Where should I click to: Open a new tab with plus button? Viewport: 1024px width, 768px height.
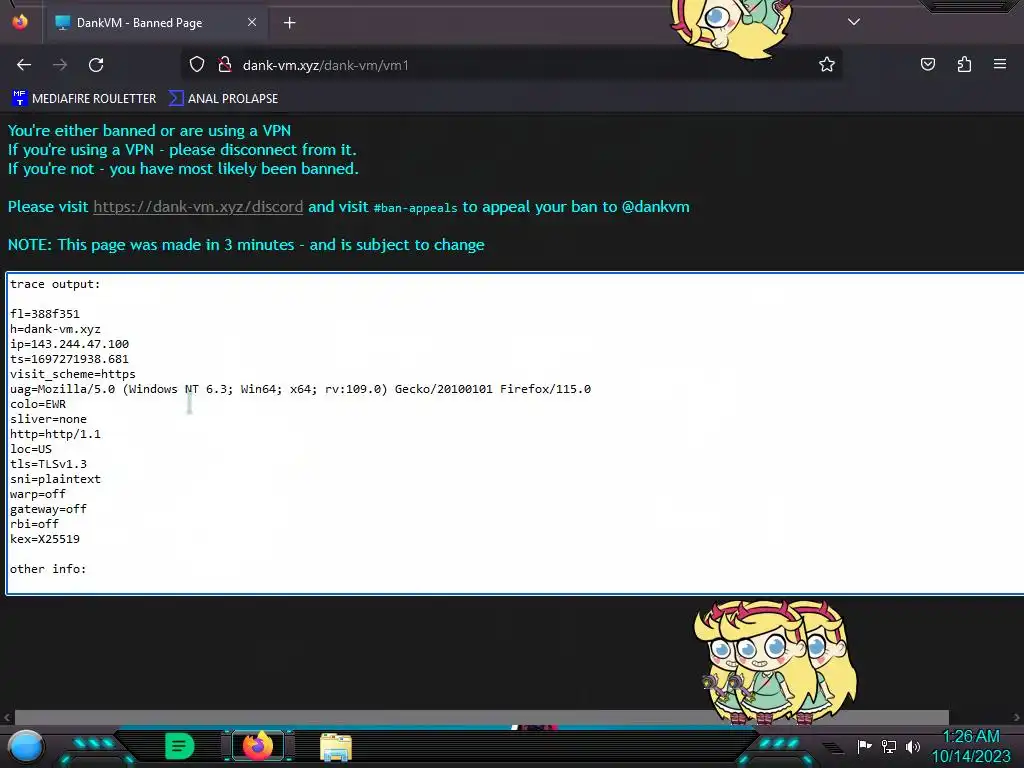coord(289,23)
